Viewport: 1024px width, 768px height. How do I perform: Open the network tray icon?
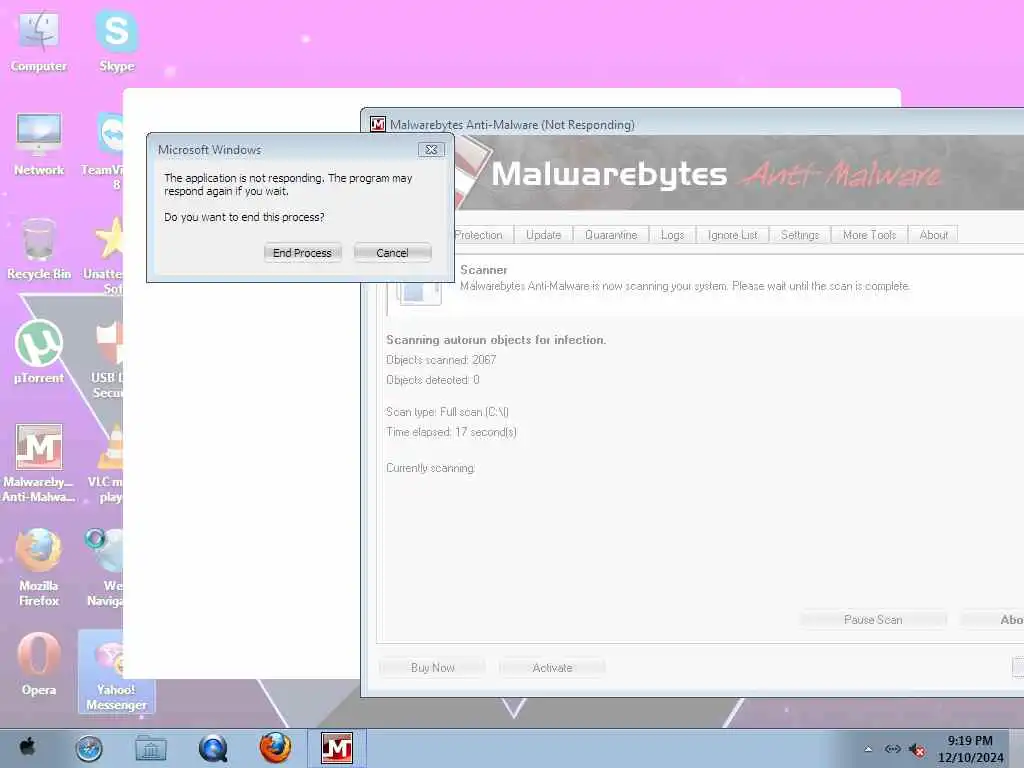[x=892, y=749]
